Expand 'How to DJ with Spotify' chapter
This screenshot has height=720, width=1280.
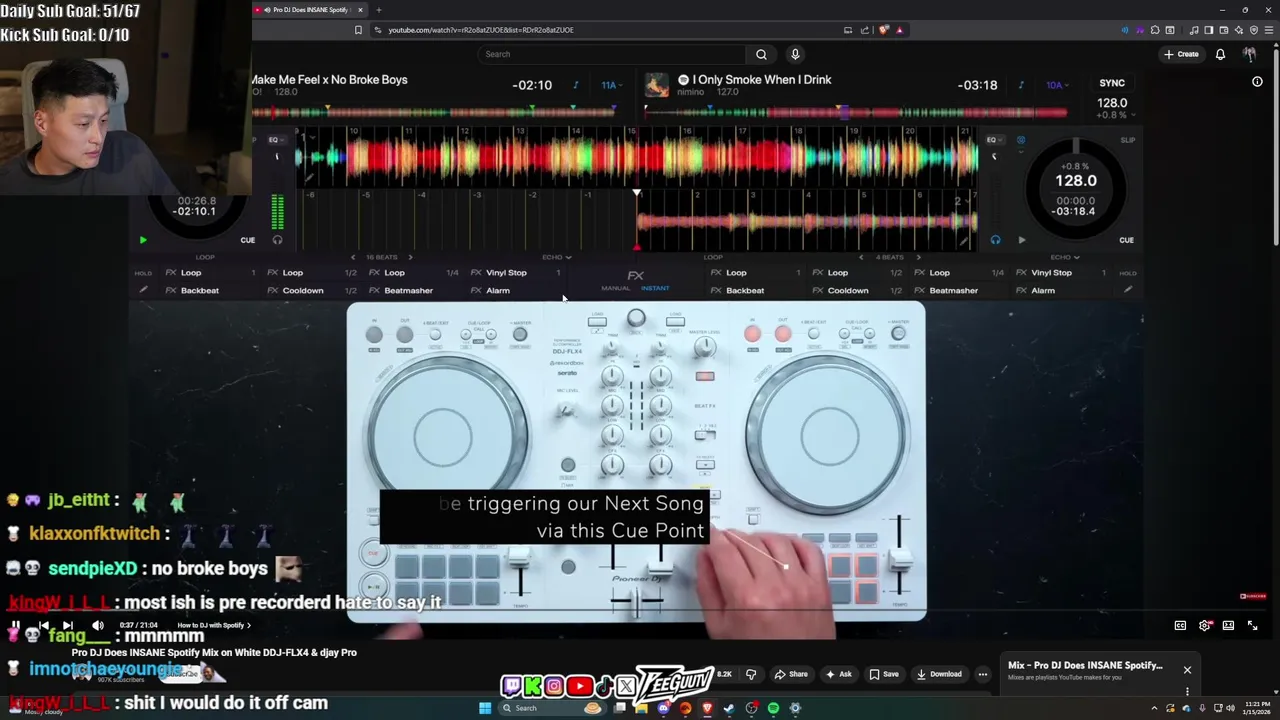(x=212, y=625)
